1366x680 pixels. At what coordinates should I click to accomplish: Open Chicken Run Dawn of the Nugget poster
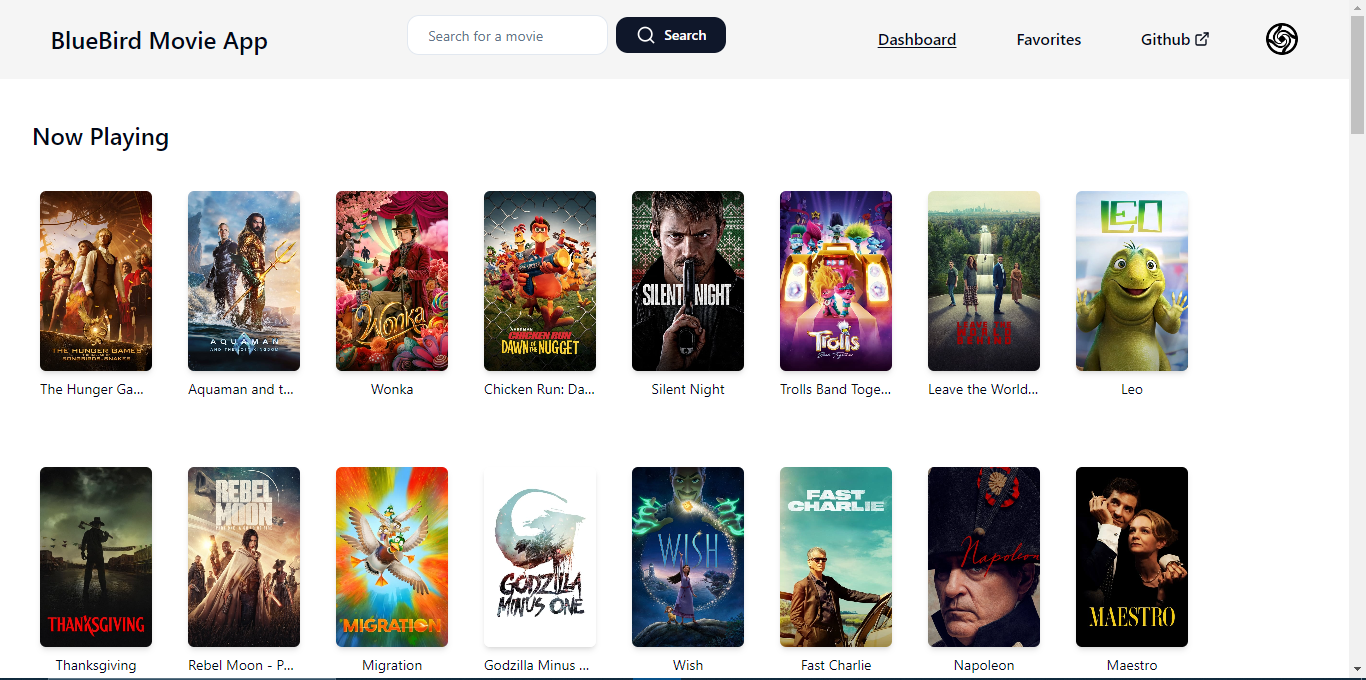click(x=540, y=281)
